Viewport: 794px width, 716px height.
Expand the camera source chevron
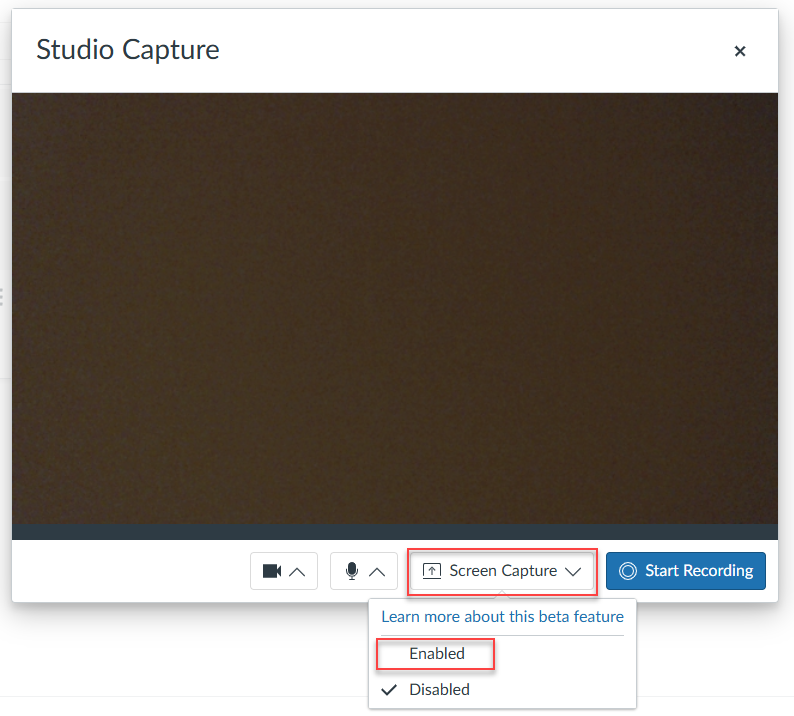point(298,571)
